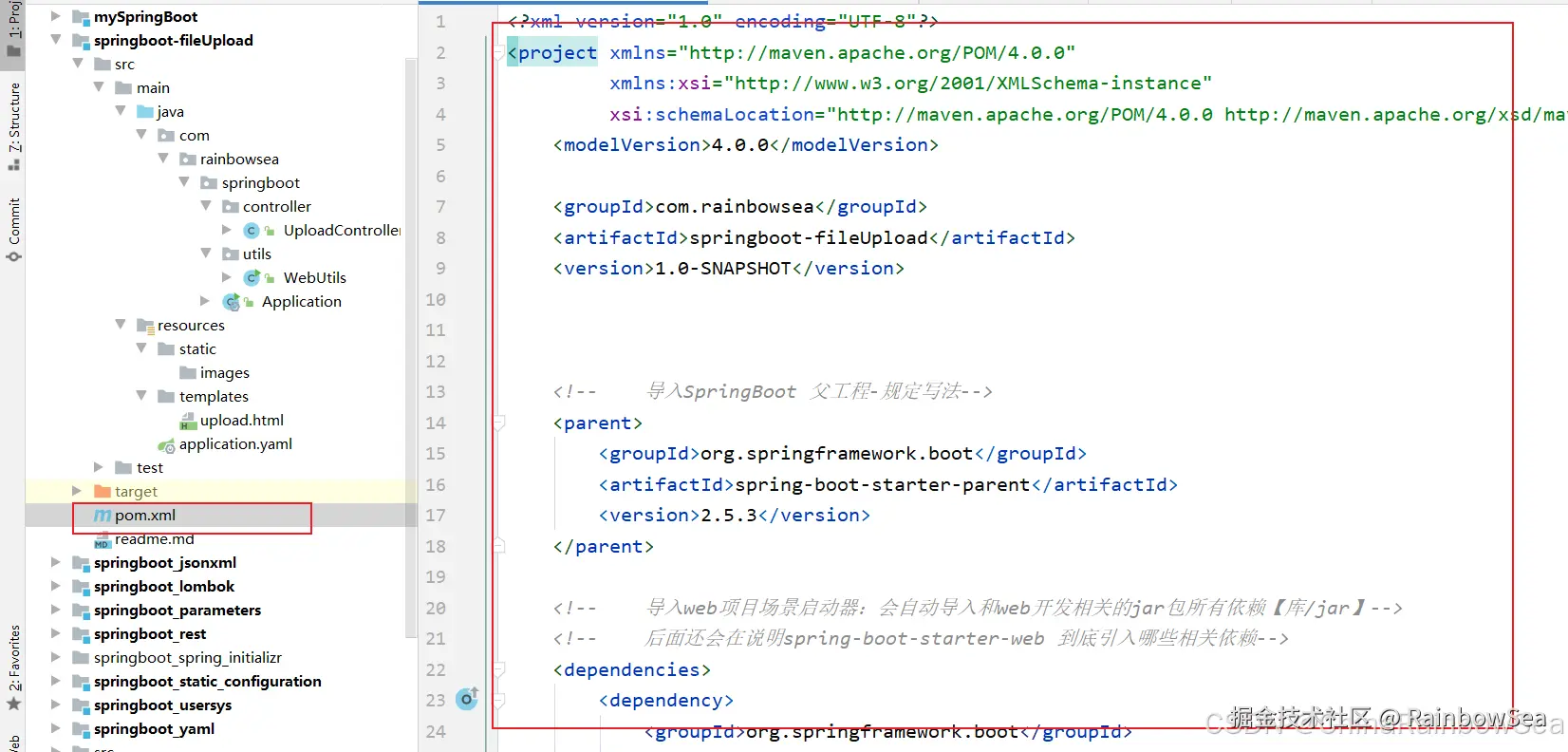Select the springboot_static_configuration module
1568x752 pixels.
(208, 681)
